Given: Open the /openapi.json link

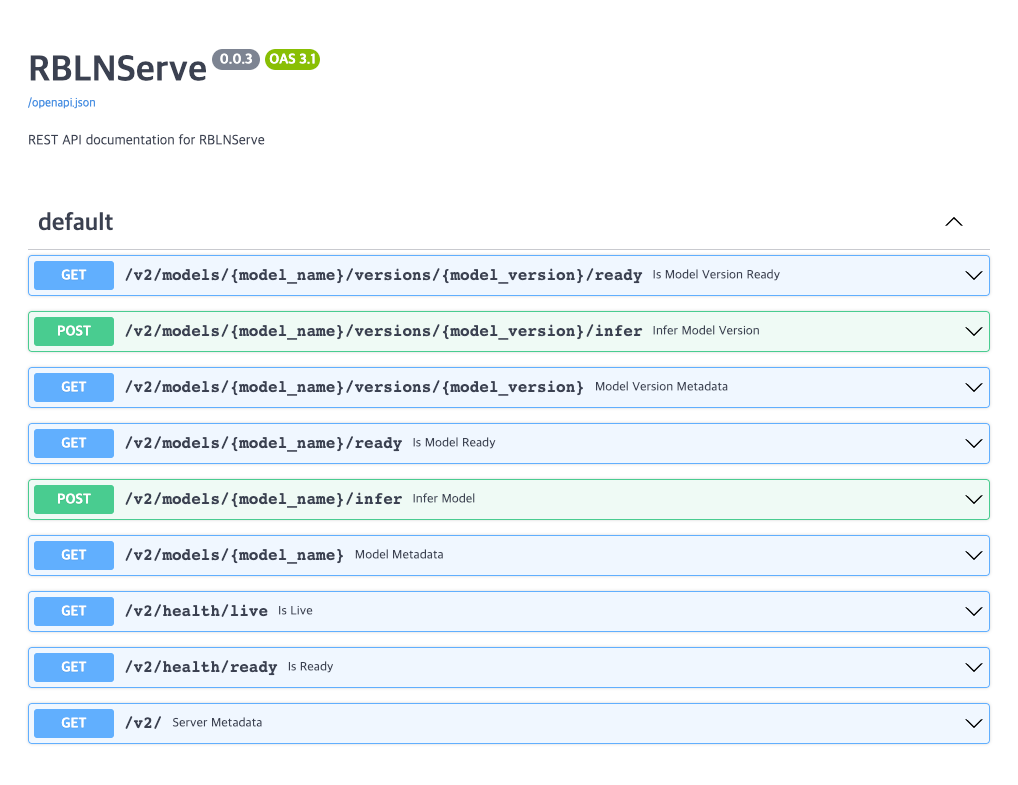Looking at the screenshot, I should [x=62, y=103].
